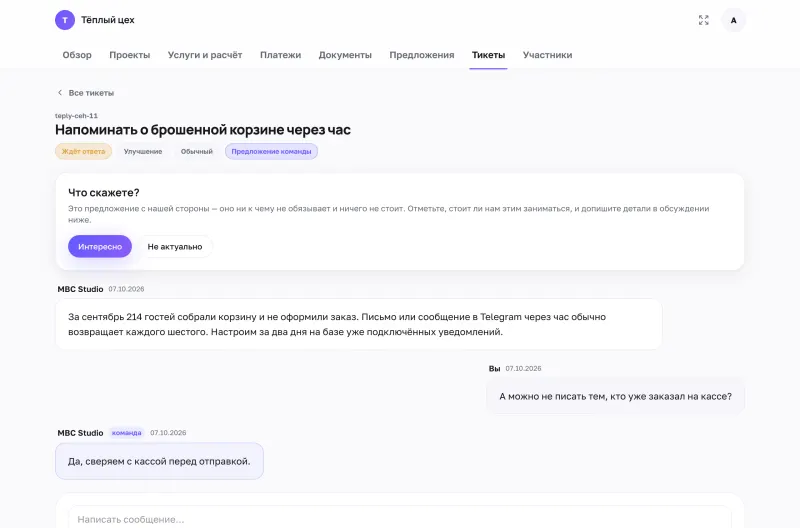Click the Улучшение tag
The image size is (800, 528).
[x=143, y=152]
